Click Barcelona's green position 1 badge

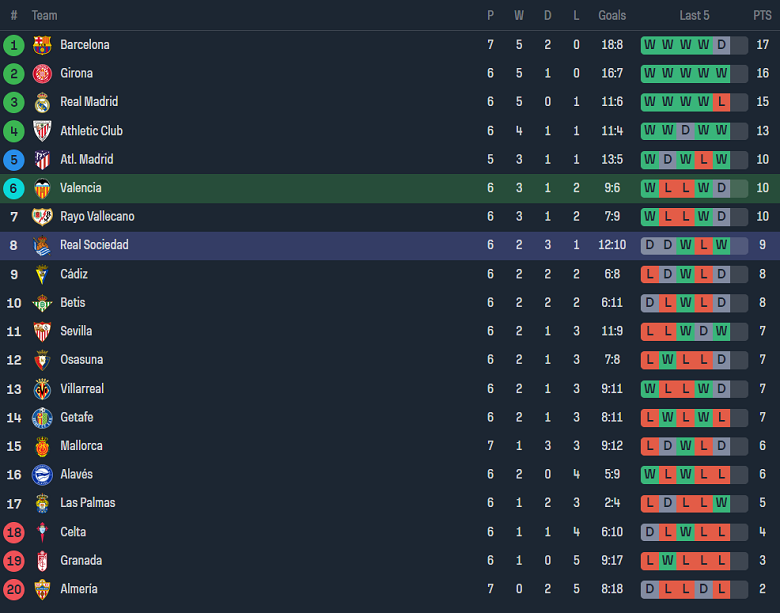[x=14, y=45]
